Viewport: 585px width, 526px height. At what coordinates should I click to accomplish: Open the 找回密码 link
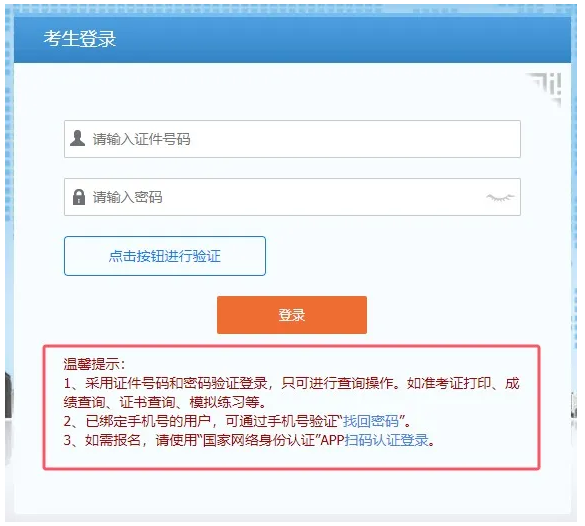pyautogui.click(x=371, y=421)
